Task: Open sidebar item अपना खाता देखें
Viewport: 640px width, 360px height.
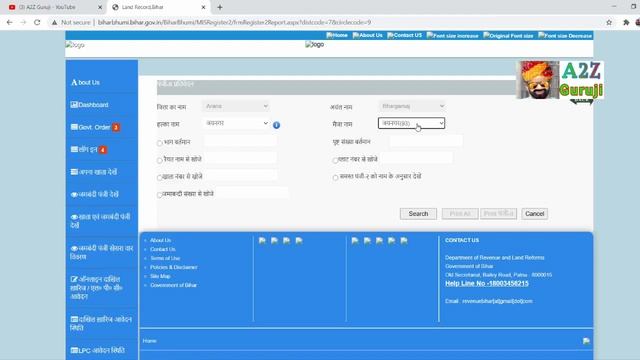Action: pyautogui.click(x=94, y=172)
